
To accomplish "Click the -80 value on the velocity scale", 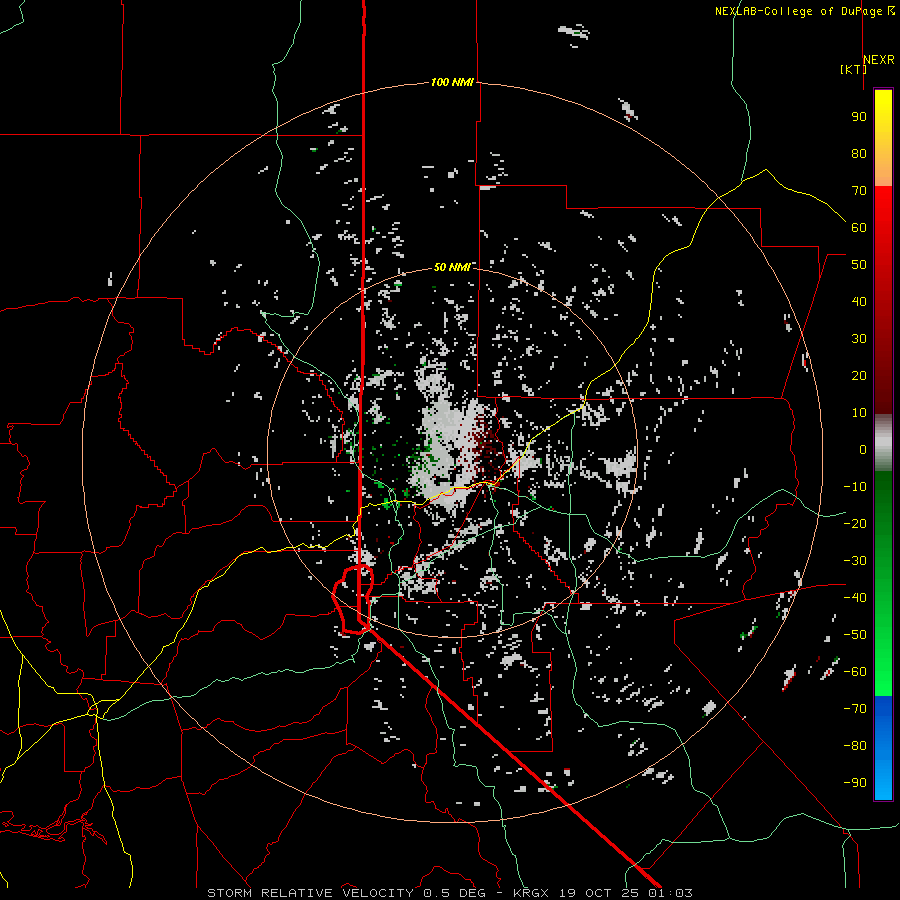I will 855,746.
